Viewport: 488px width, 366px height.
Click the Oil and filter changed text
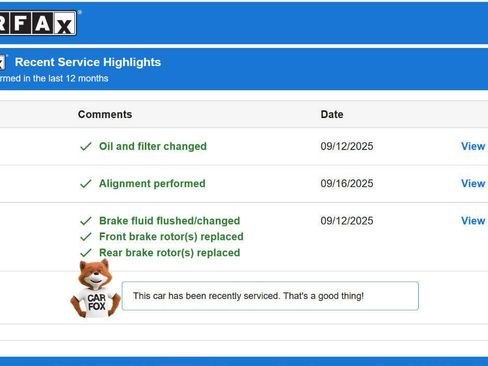pos(153,146)
